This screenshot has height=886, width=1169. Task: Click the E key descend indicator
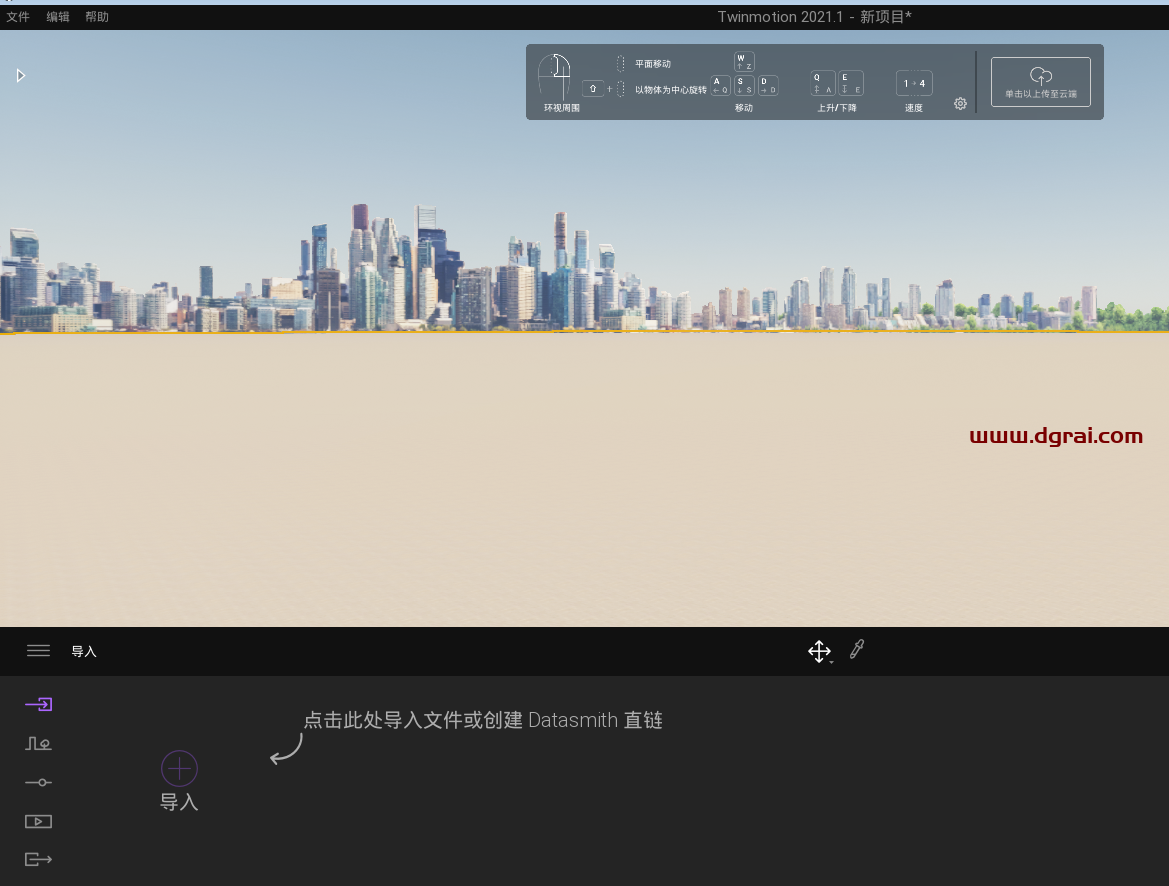point(851,83)
